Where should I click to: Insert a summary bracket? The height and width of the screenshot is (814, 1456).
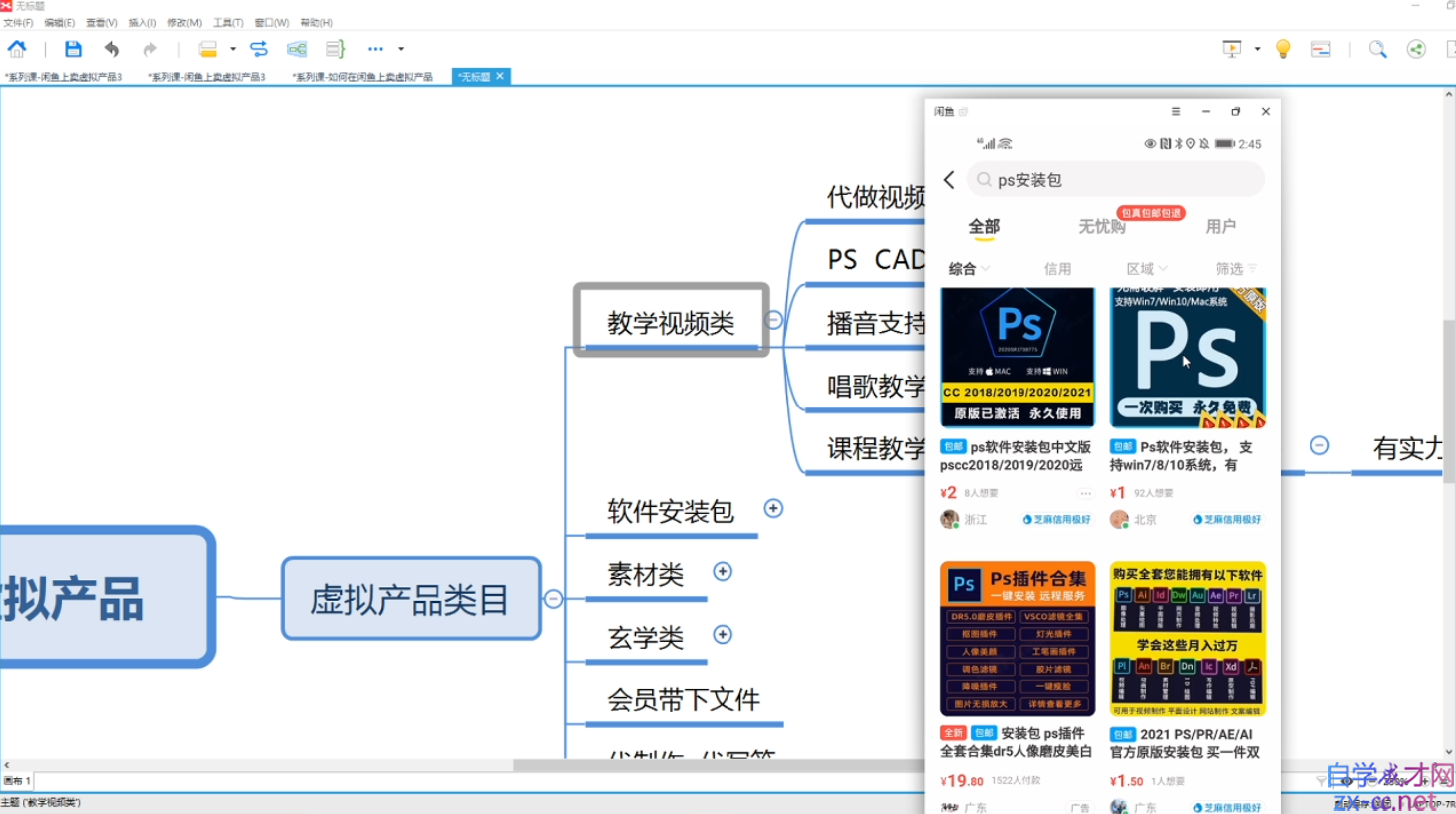[x=335, y=48]
